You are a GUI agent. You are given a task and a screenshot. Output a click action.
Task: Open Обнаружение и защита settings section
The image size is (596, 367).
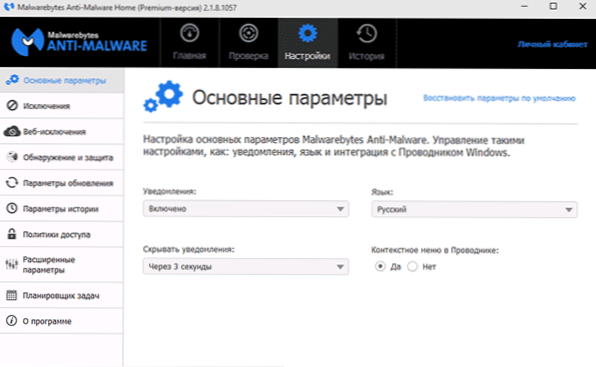coord(62,157)
